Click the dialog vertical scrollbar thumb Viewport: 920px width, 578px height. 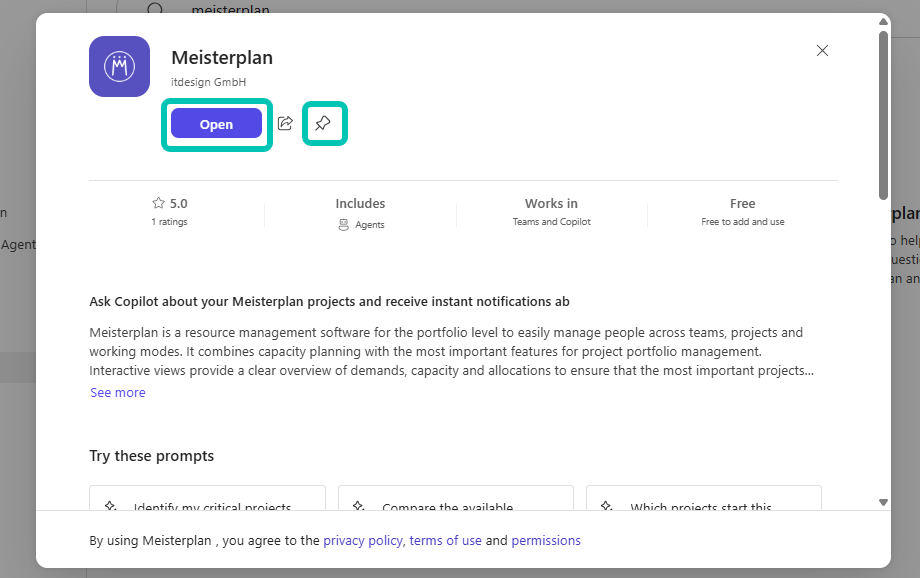[883, 115]
